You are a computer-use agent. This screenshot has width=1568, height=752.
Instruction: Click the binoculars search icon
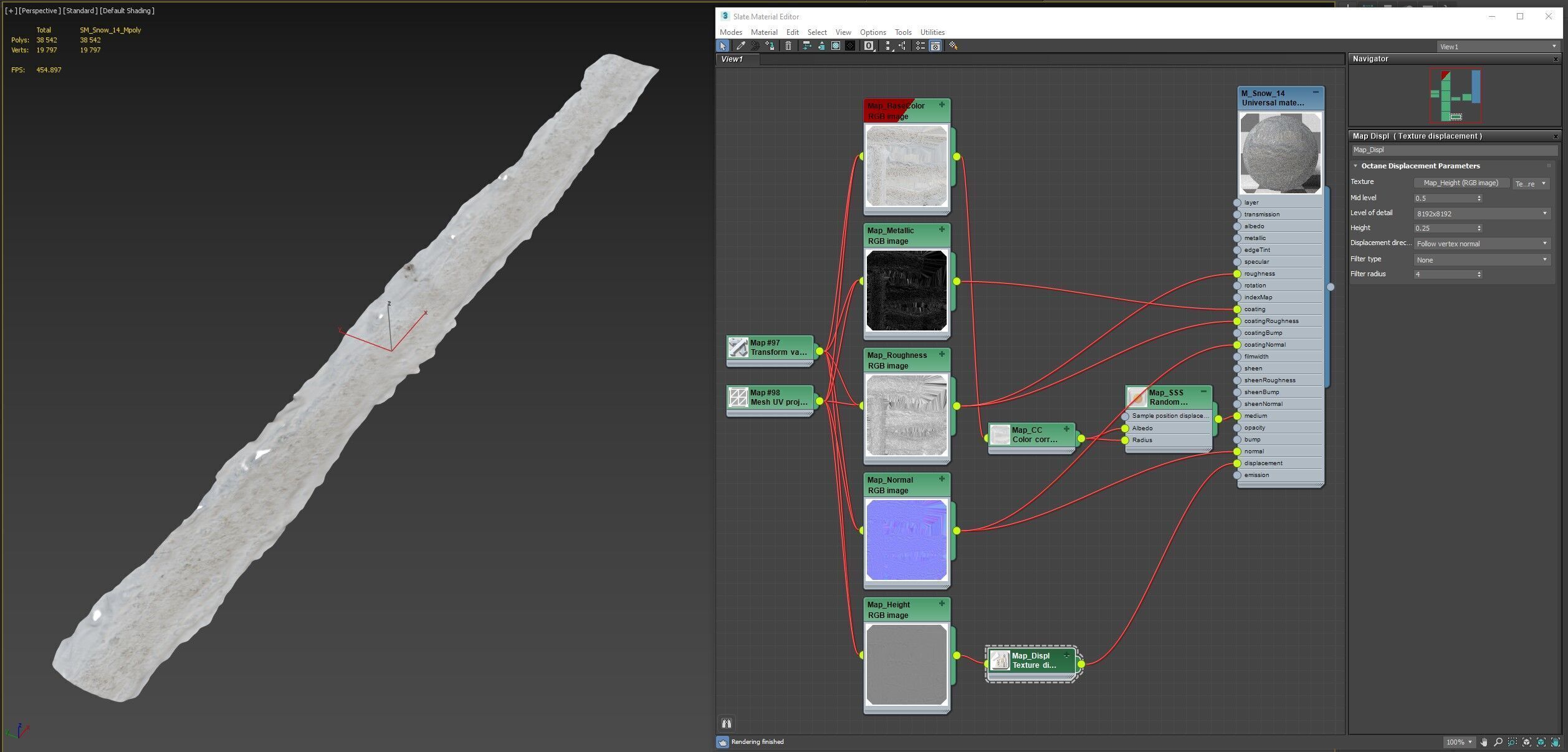pyautogui.click(x=726, y=723)
